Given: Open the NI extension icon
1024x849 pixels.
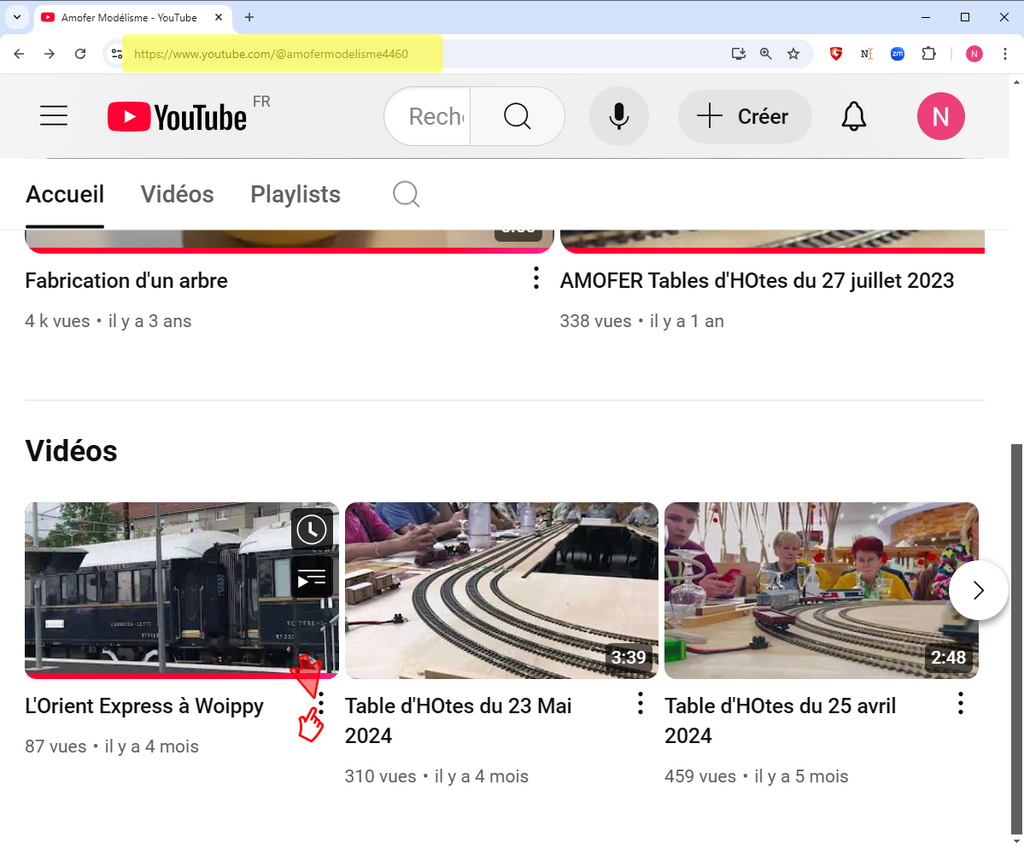Looking at the screenshot, I should 866,54.
